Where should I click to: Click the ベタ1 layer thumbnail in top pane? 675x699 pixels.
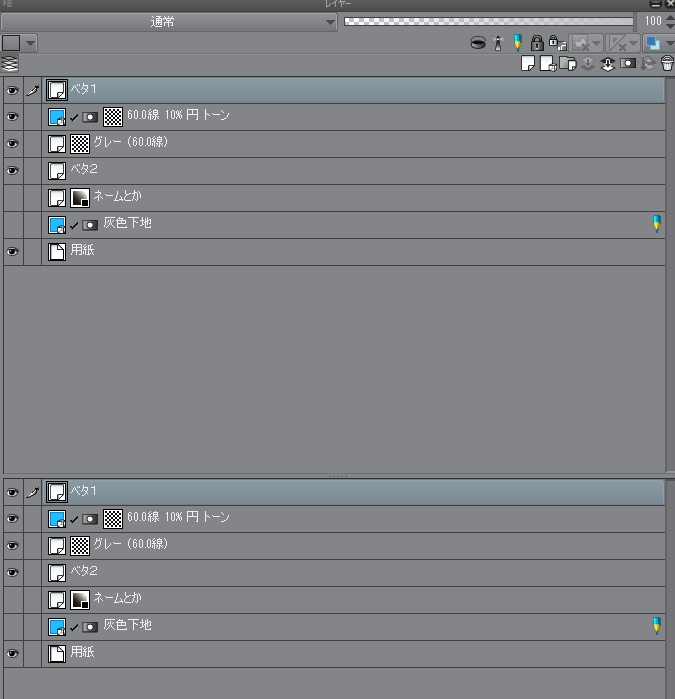pos(57,90)
